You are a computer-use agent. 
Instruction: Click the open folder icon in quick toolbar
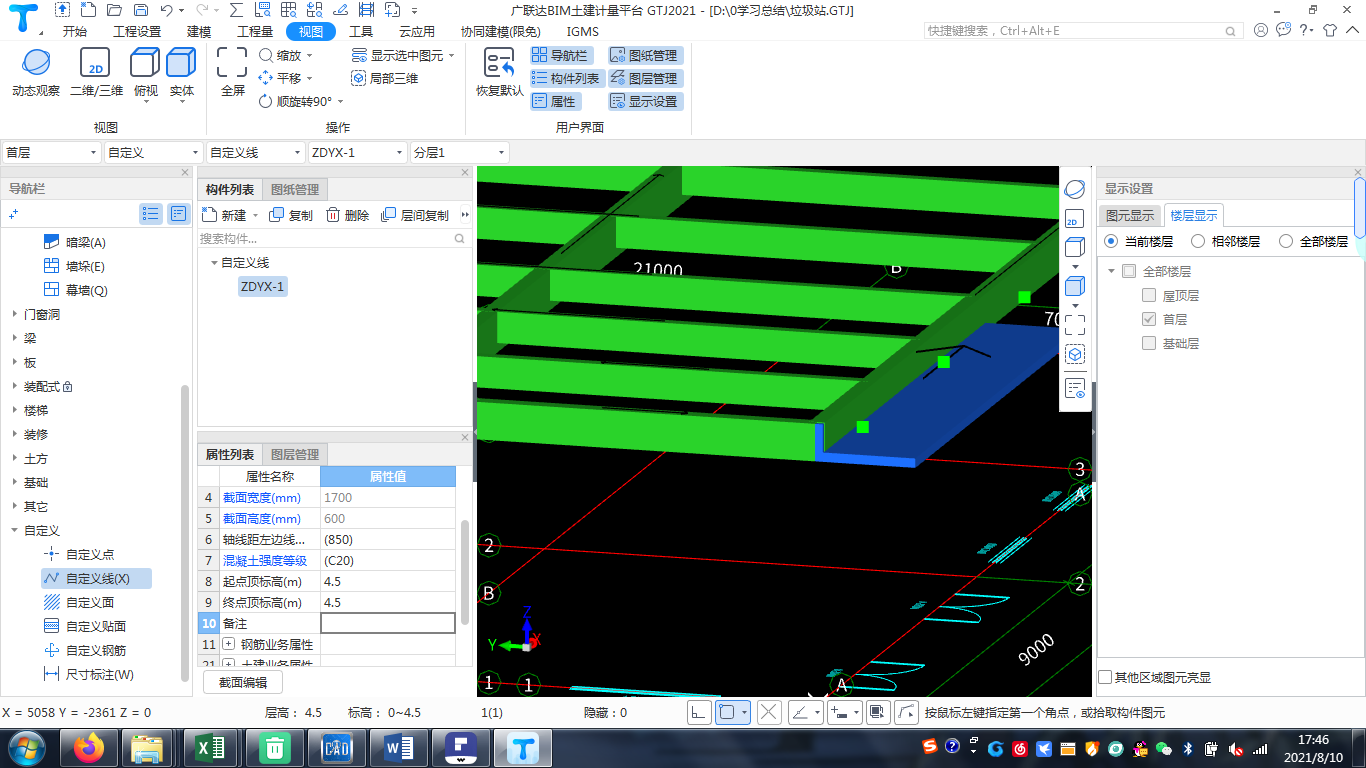click(114, 10)
